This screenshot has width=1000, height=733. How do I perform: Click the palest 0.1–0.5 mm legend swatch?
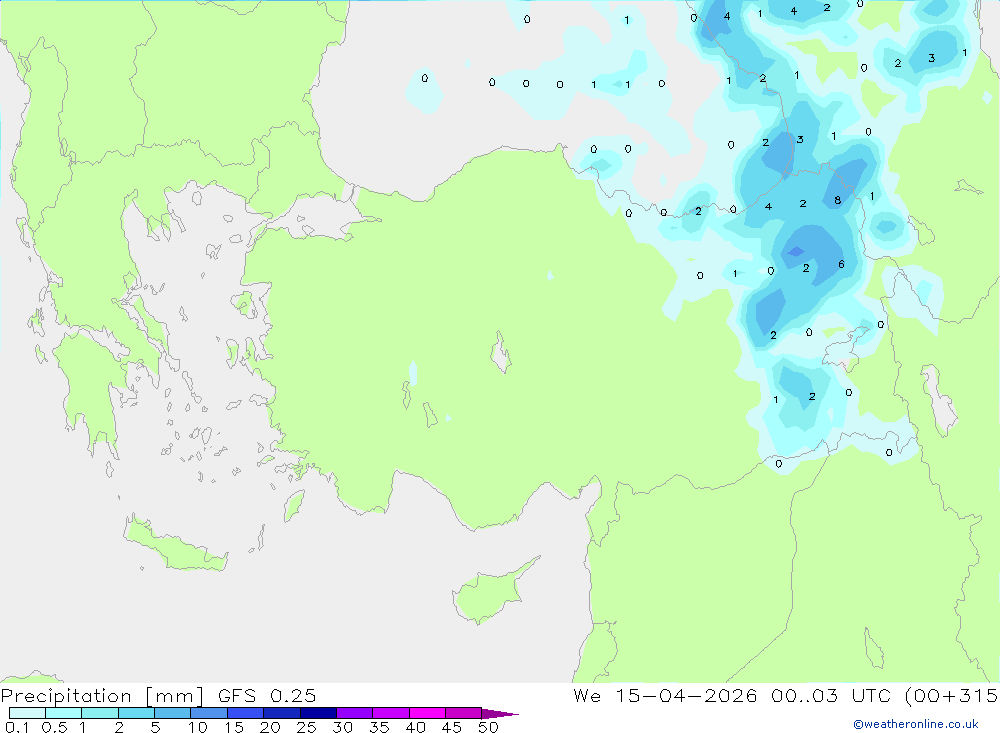point(27,713)
